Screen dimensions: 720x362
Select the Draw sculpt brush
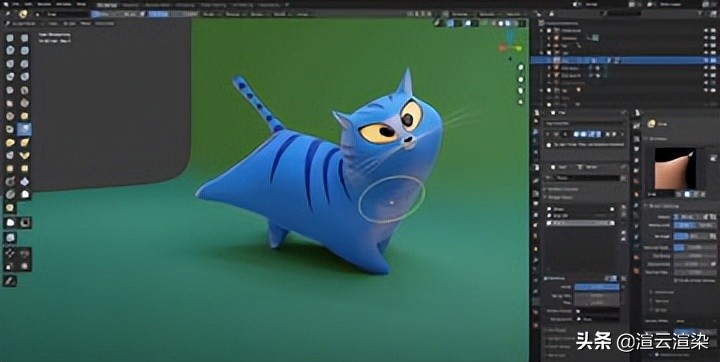pos(10,37)
